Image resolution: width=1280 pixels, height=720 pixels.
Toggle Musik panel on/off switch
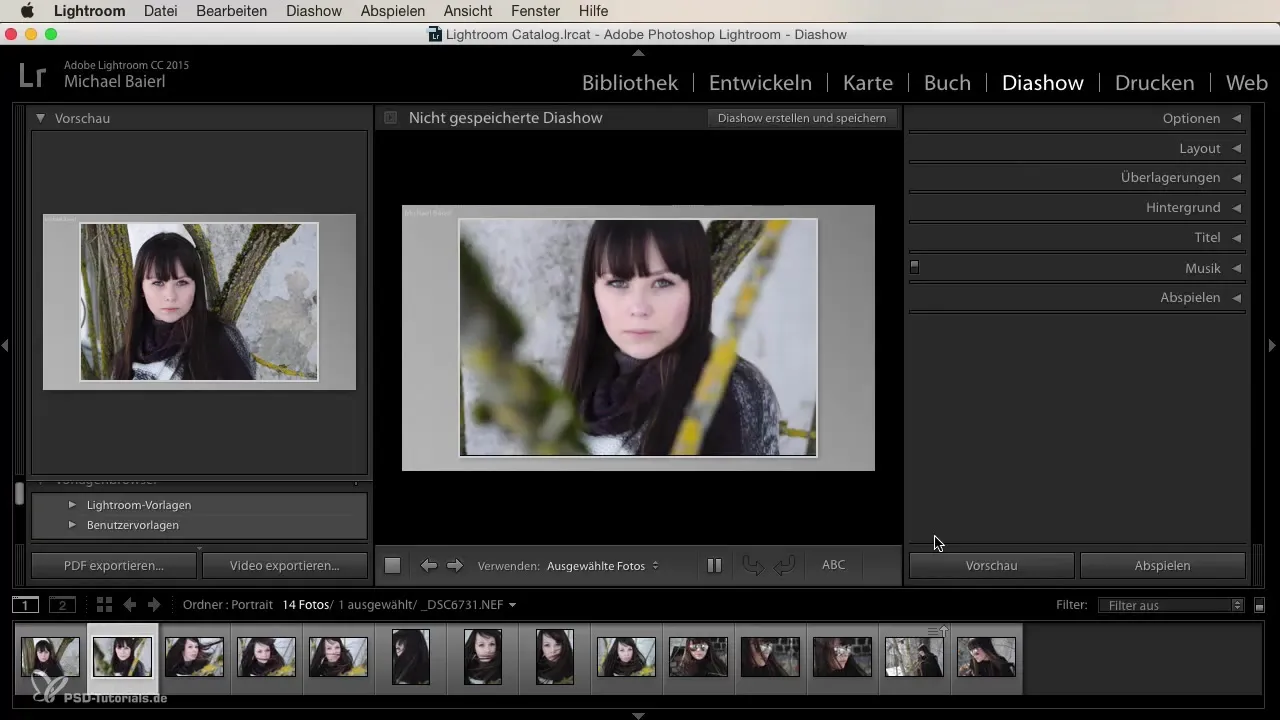coord(914,267)
